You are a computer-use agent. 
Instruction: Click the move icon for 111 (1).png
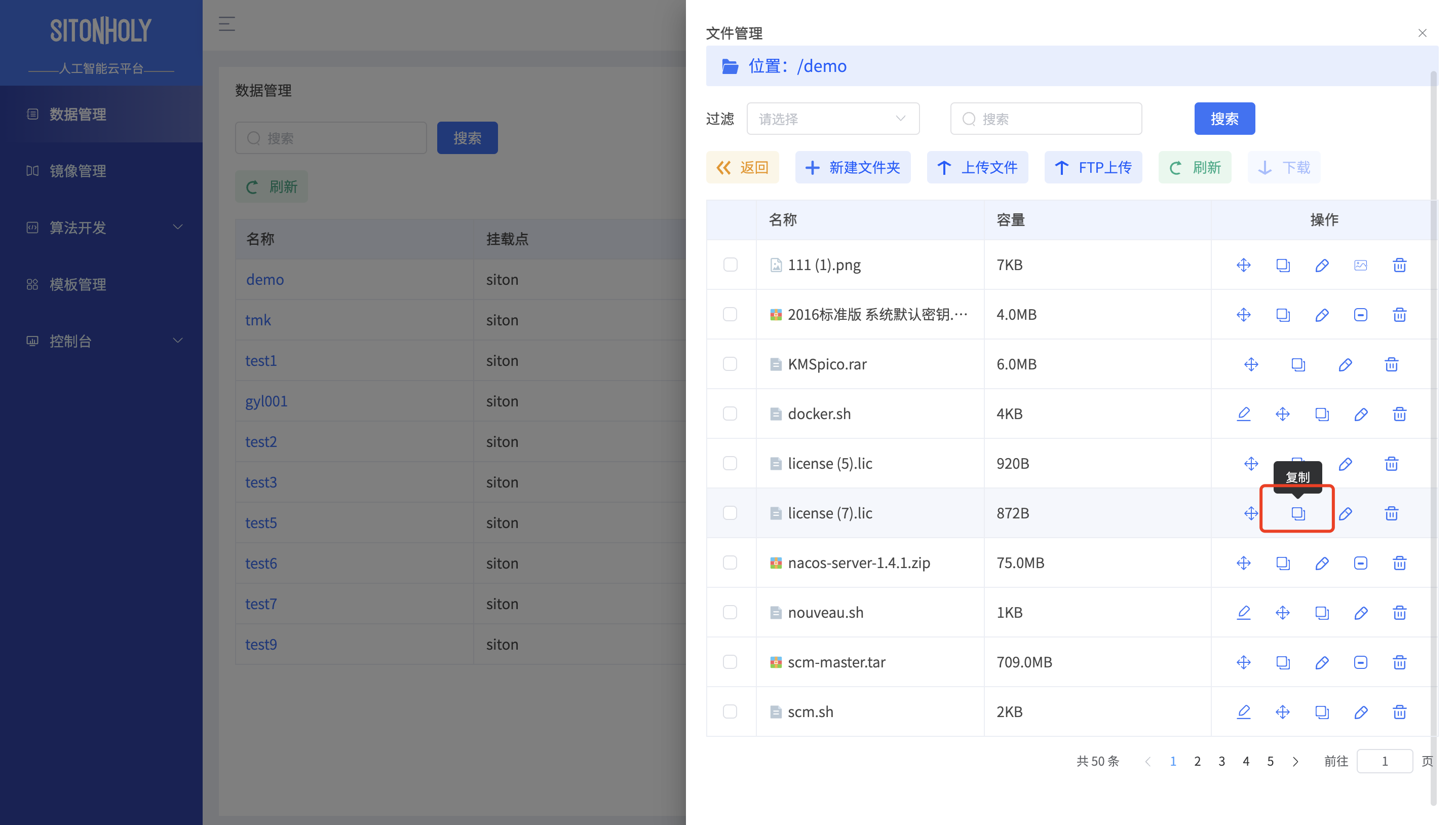(x=1244, y=265)
